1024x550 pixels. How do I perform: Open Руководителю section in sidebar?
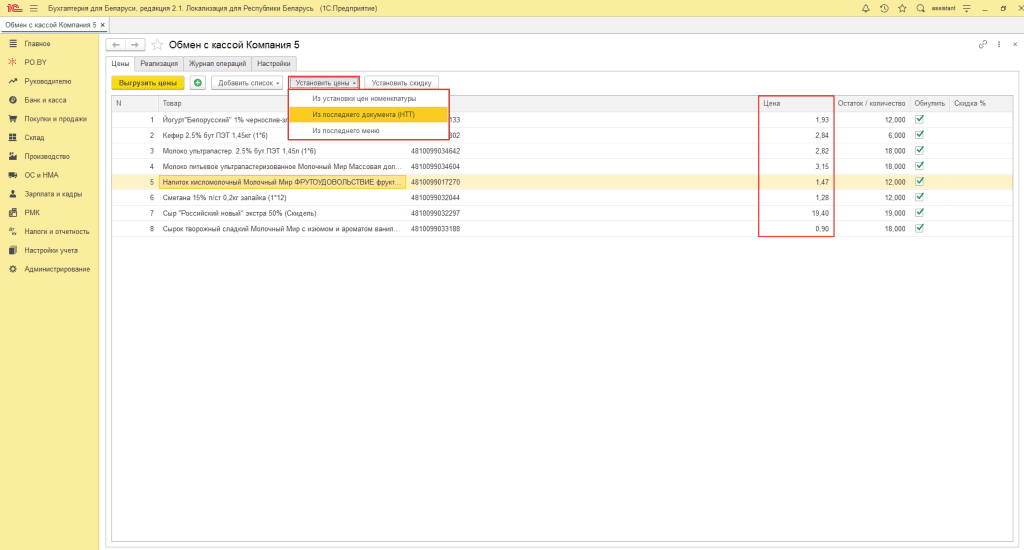50,81
